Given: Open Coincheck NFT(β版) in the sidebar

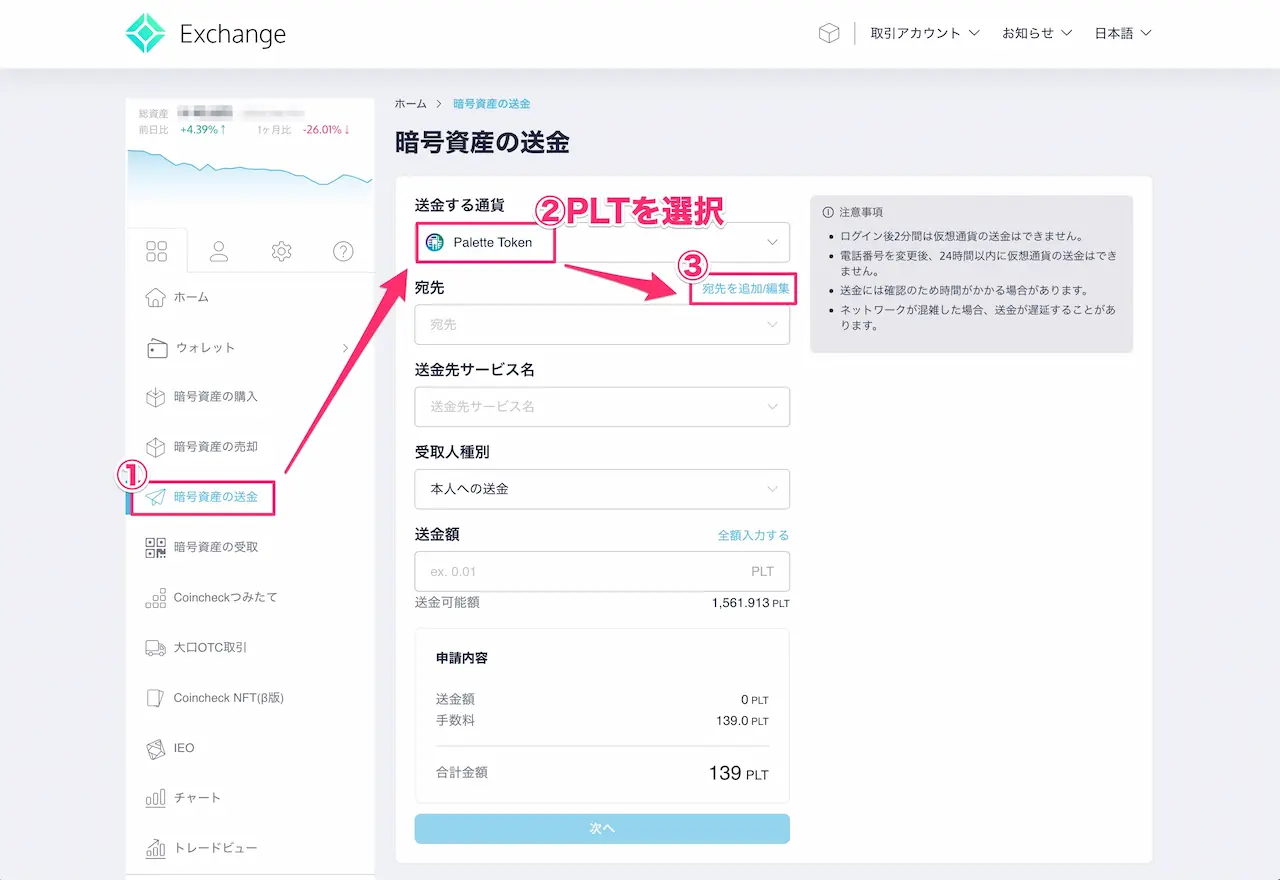Looking at the screenshot, I should pyautogui.click(x=229, y=698).
